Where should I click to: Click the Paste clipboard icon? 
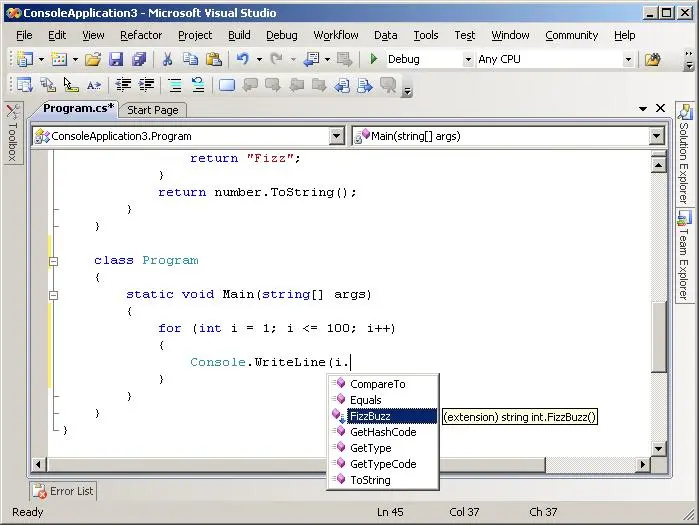point(214,59)
